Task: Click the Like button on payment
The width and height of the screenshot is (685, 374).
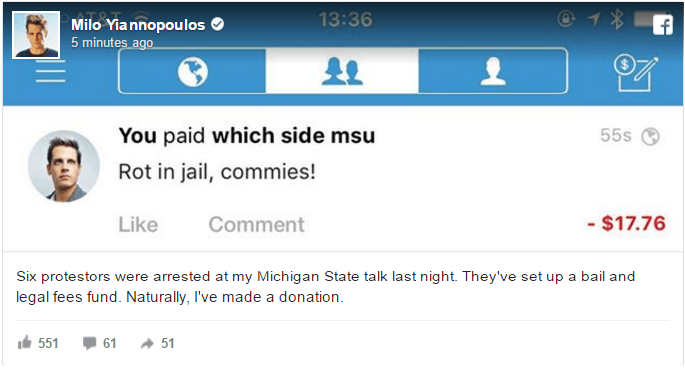Action: coord(138,225)
